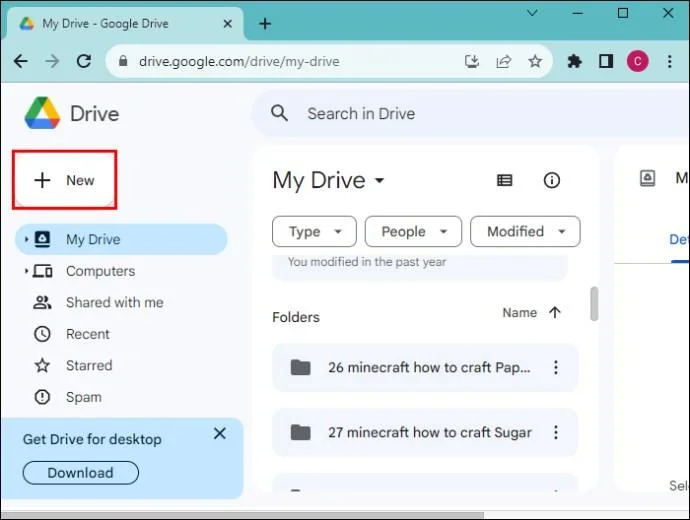Click the share page icon in address bar
Screen dimensions: 690x520
point(503,61)
